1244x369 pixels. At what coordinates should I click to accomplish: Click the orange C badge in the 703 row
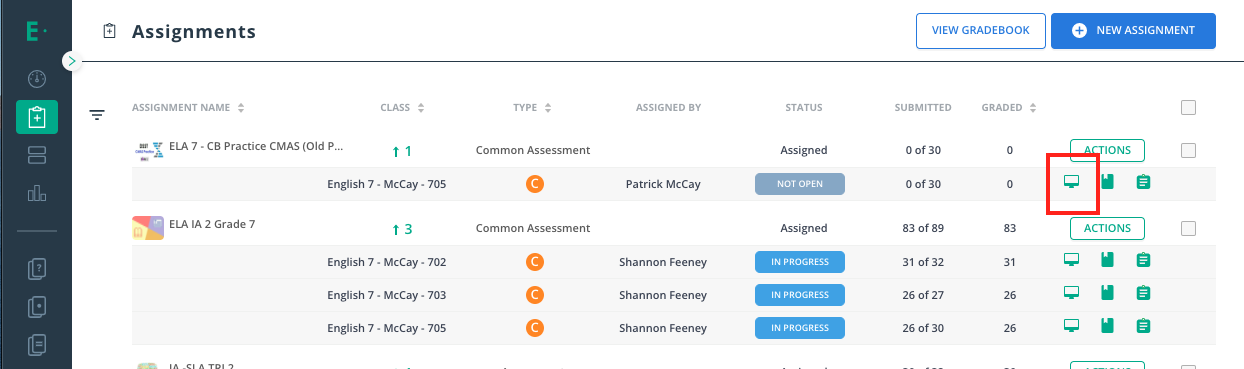coord(534,295)
